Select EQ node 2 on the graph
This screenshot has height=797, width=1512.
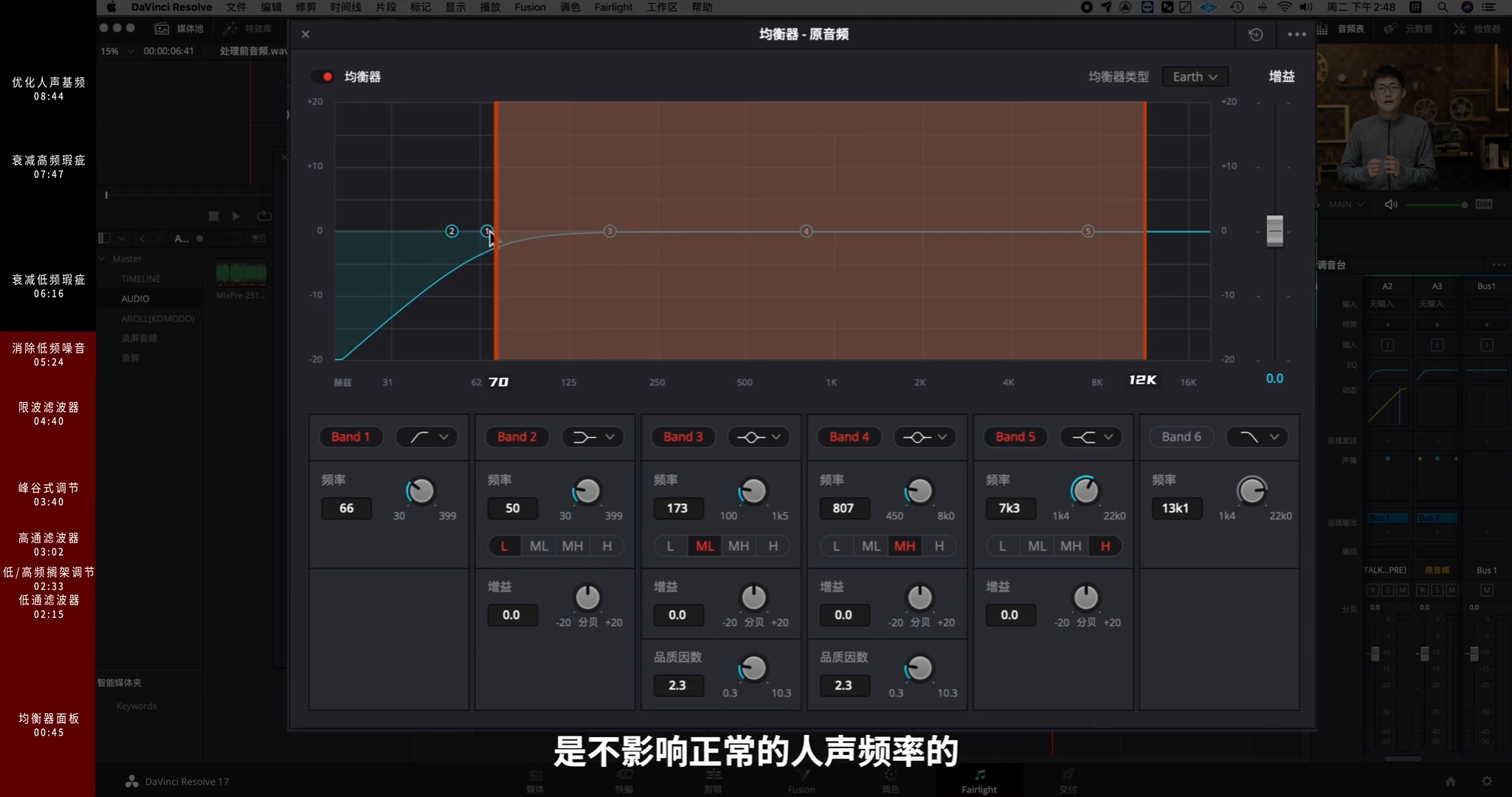tap(452, 231)
